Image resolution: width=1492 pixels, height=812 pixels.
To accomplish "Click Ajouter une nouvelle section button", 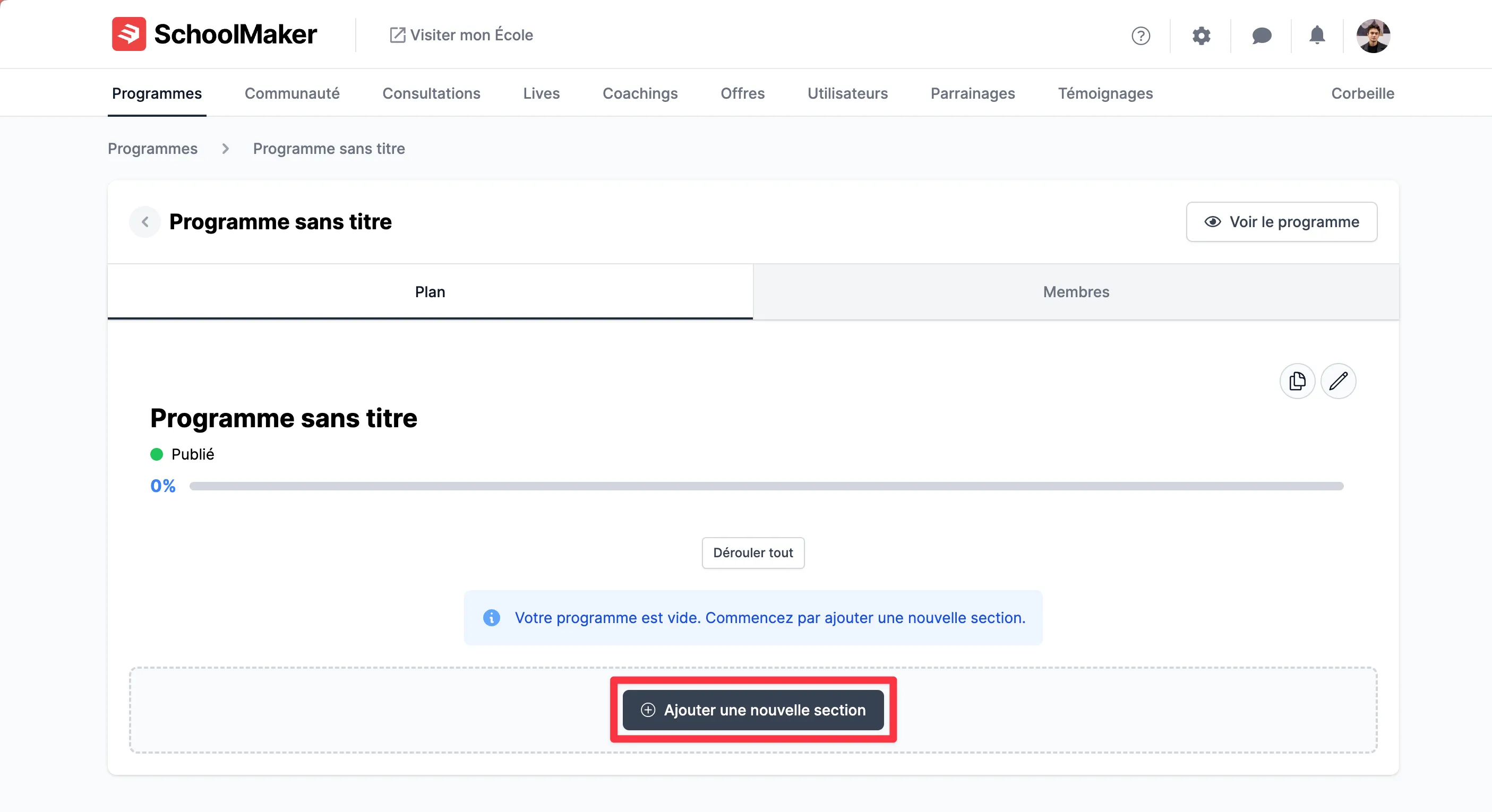I will pyautogui.click(x=753, y=711).
